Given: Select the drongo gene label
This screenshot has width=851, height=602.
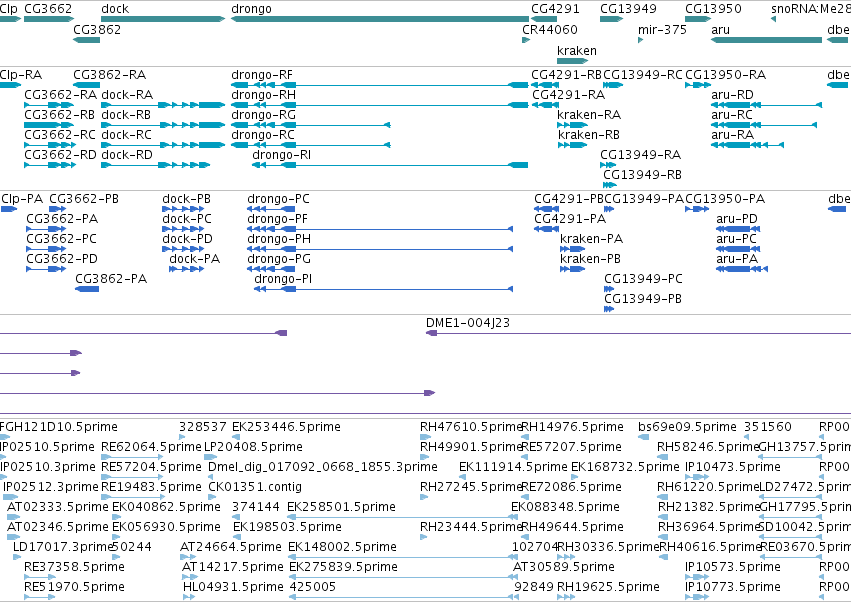Looking at the screenshot, I should [x=251, y=9].
